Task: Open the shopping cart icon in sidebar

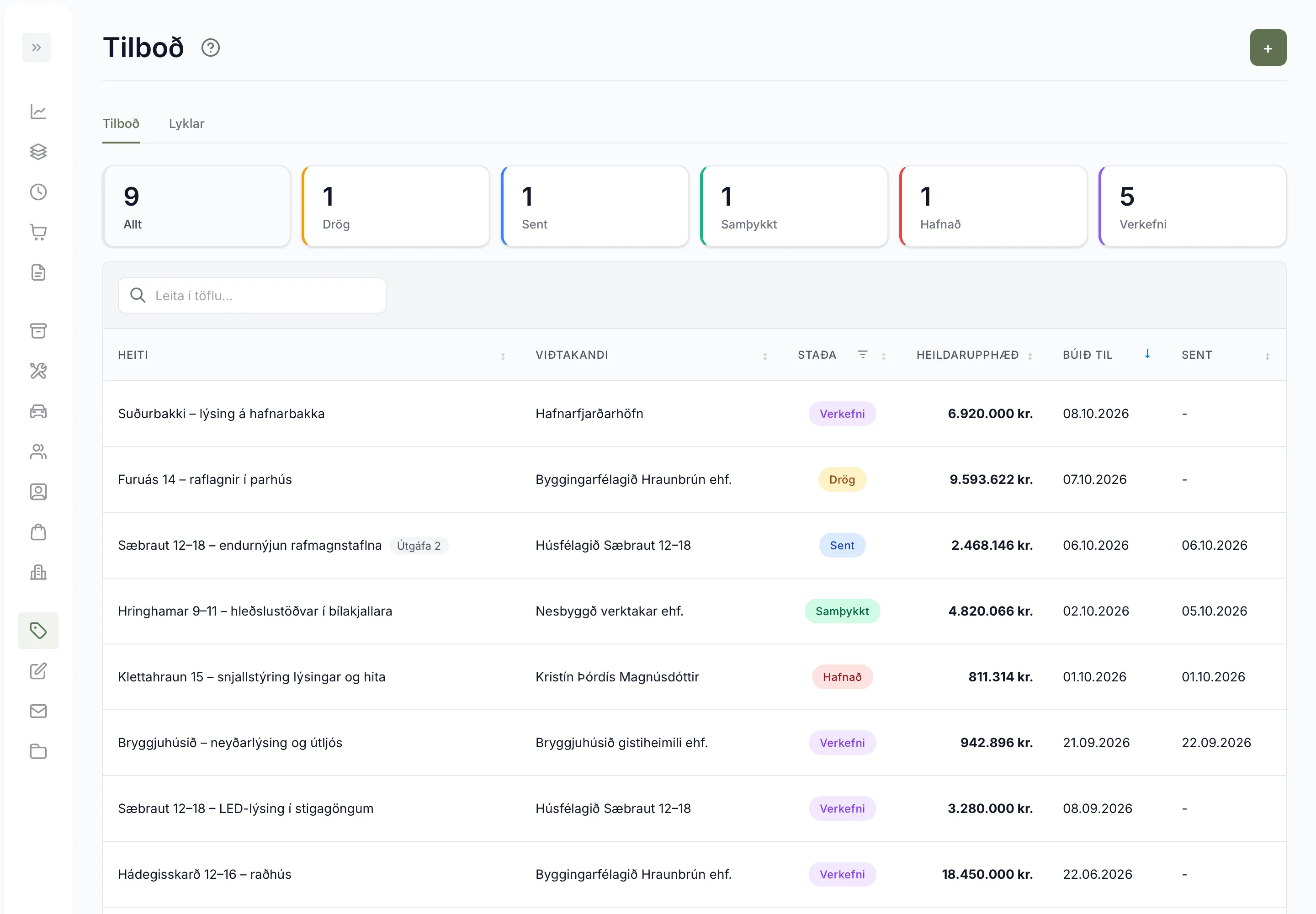Action: tap(38, 232)
